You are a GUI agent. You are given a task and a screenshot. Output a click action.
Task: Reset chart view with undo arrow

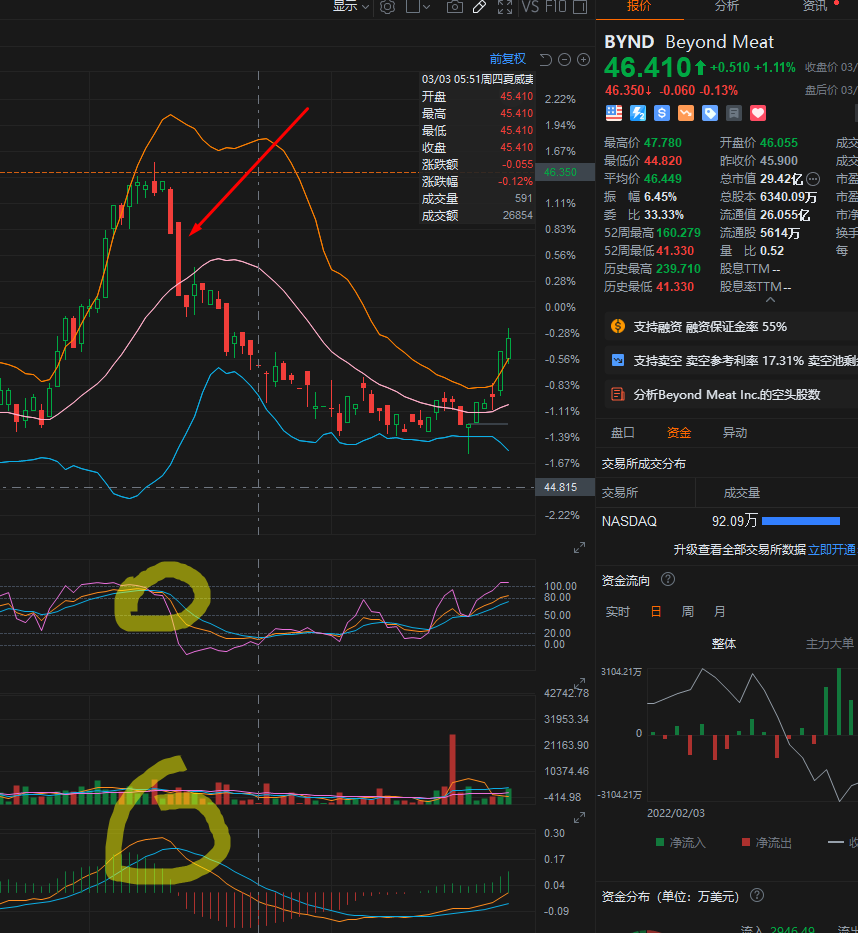546,60
